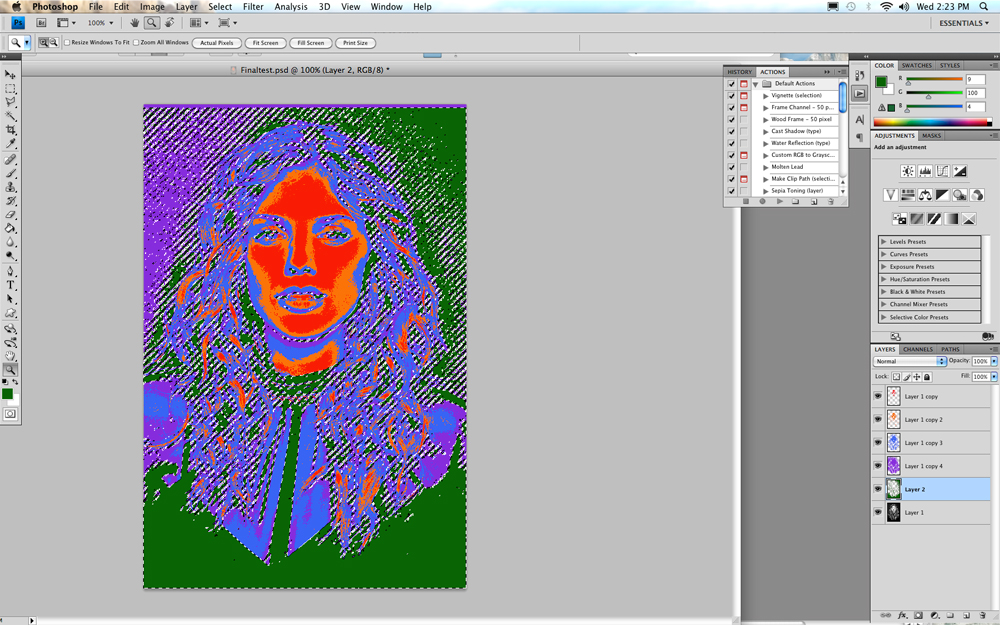Open the layer style fx menu
This screenshot has width=1000, height=625.
point(902,615)
